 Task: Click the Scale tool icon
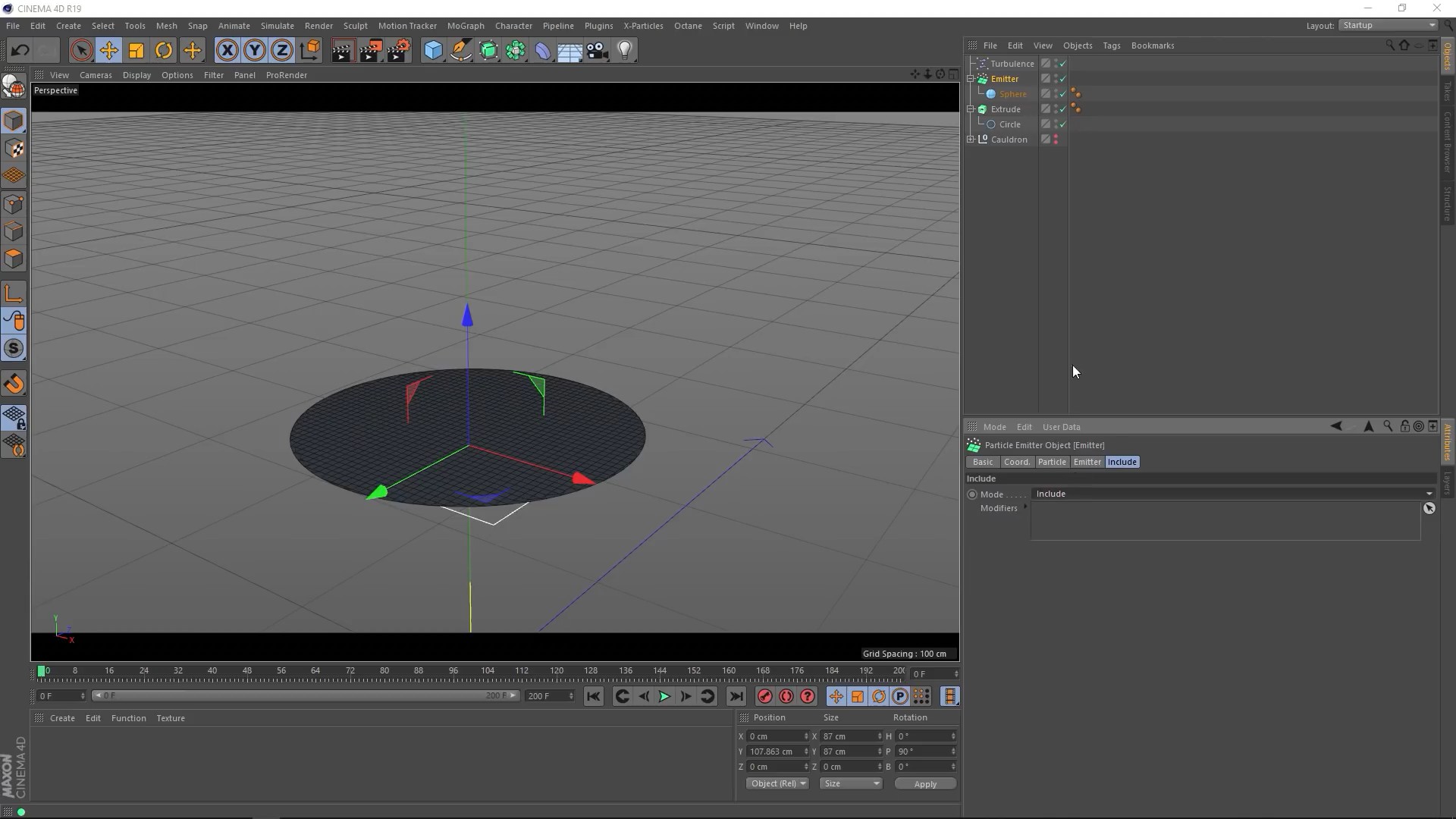click(x=136, y=51)
